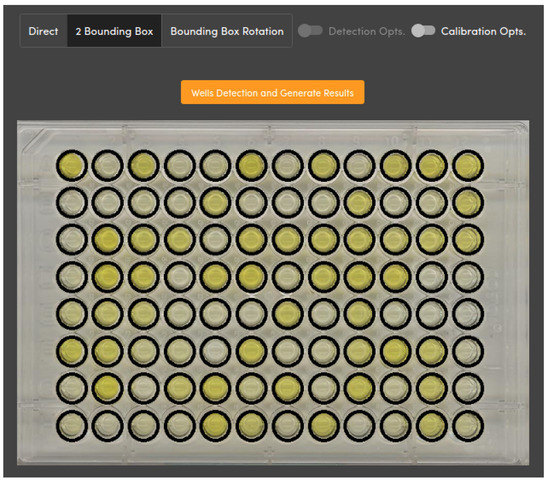Image resolution: width=550 pixels, height=481 pixels.
Task: Select the fourth-row, tenth-column yellow well
Action: click(396, 277)
